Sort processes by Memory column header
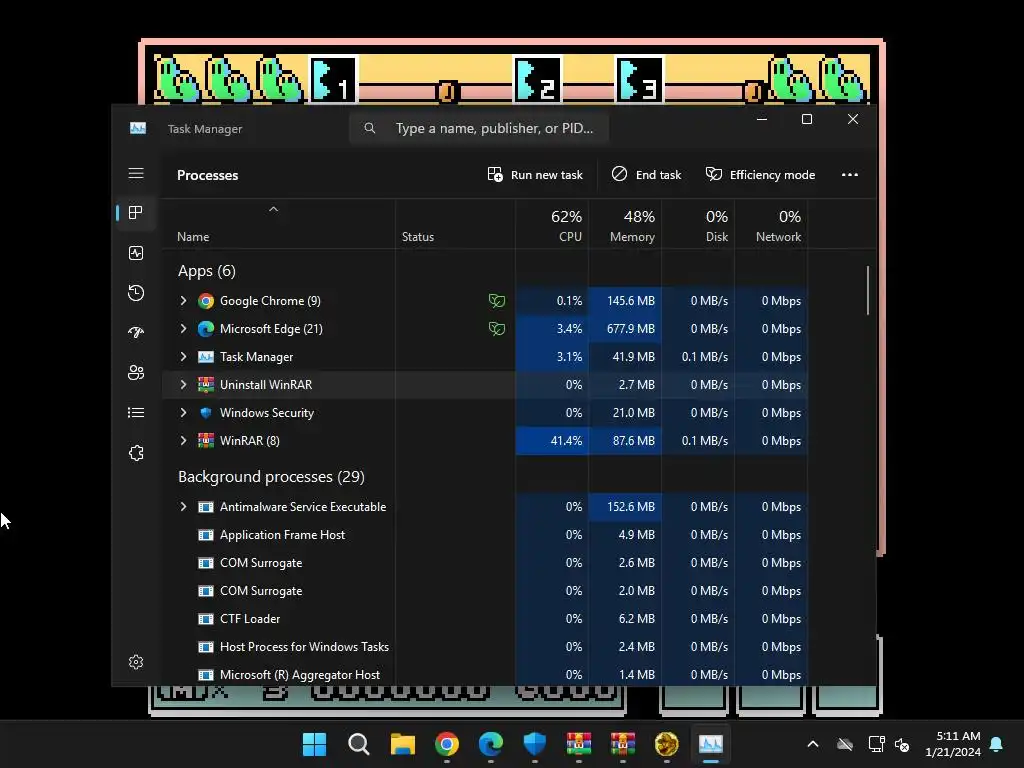This screenshot has width=1024, height=768. (625, 225)
